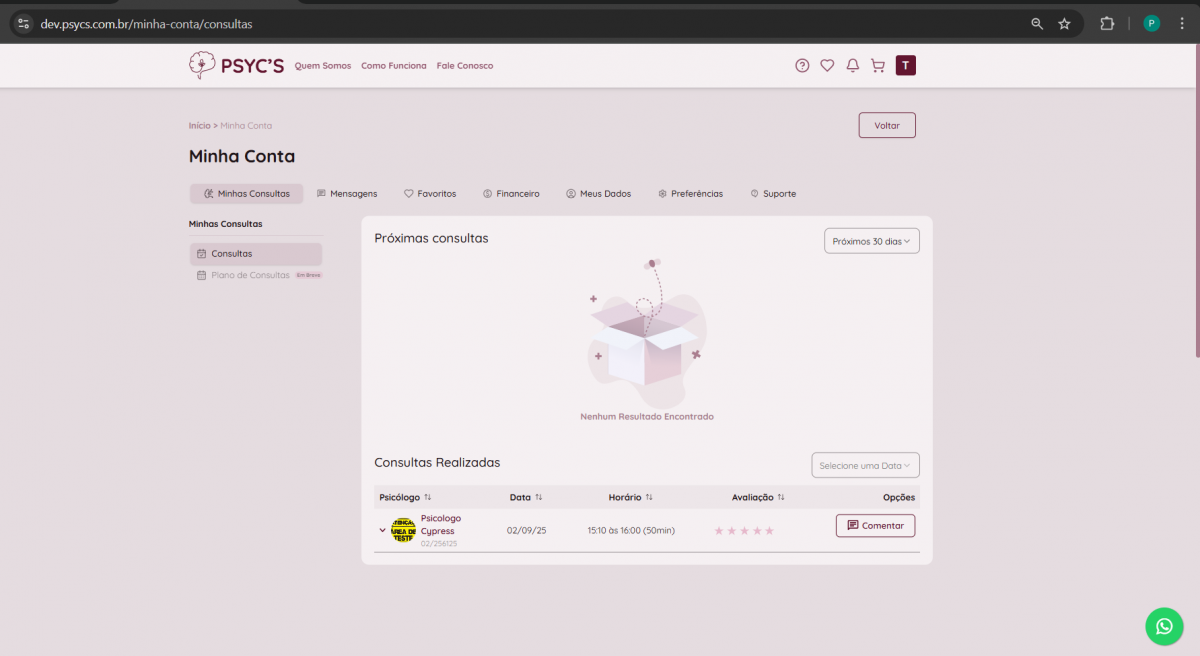
Task: Expand the Psicologo Cypress row chevron
Action: 382,530
